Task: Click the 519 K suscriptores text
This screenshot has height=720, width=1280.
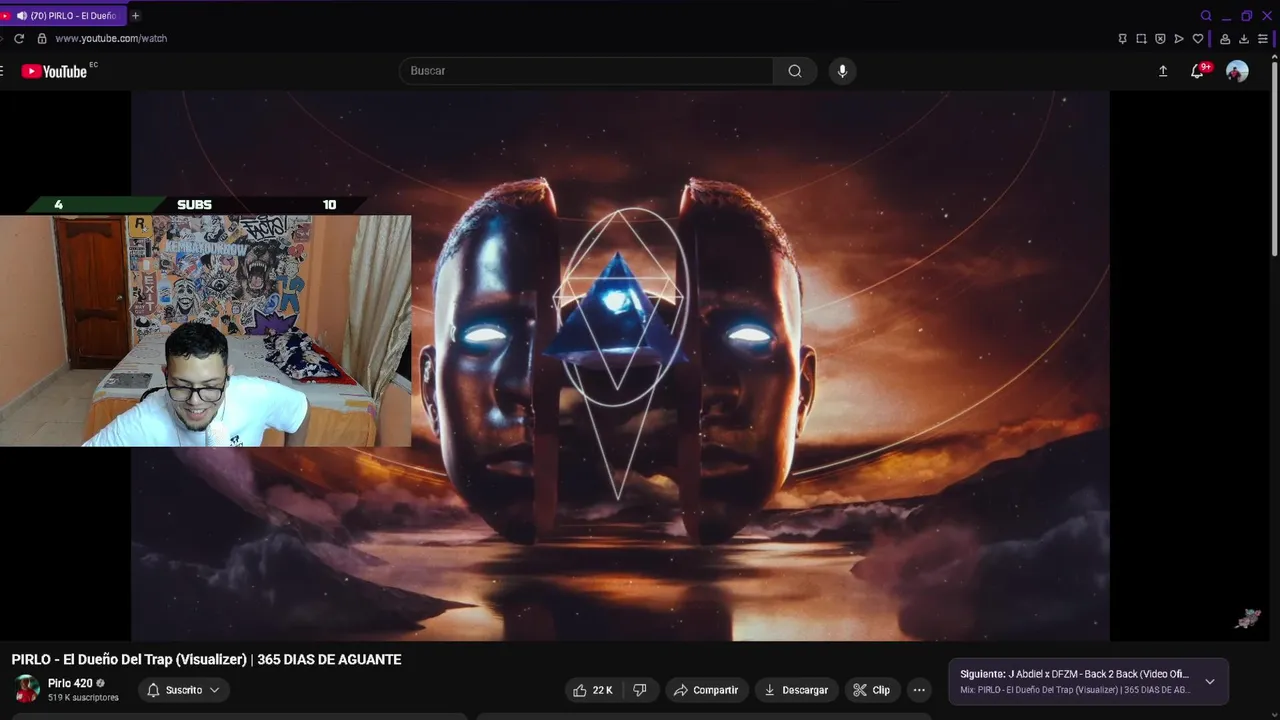Action: 83,698
